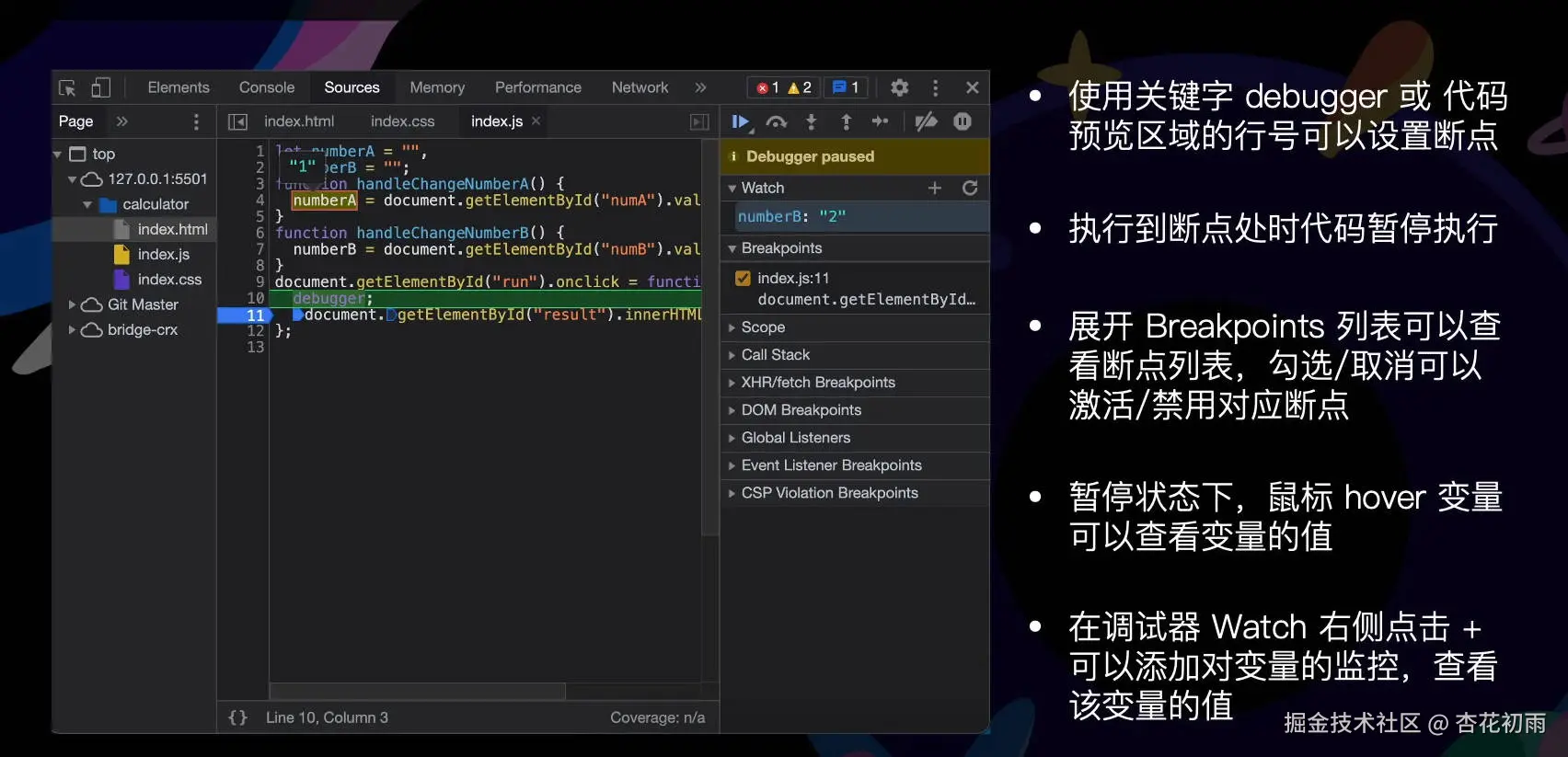Uncheck the index.js:11 breakpoint checkbox

coord(743,278)
